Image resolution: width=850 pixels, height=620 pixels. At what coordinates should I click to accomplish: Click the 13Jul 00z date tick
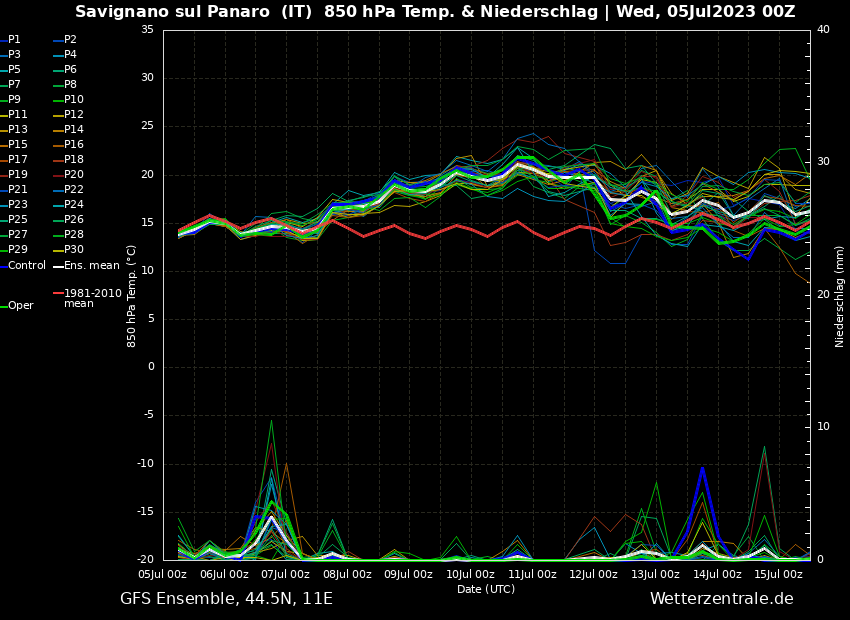[655, 574]
